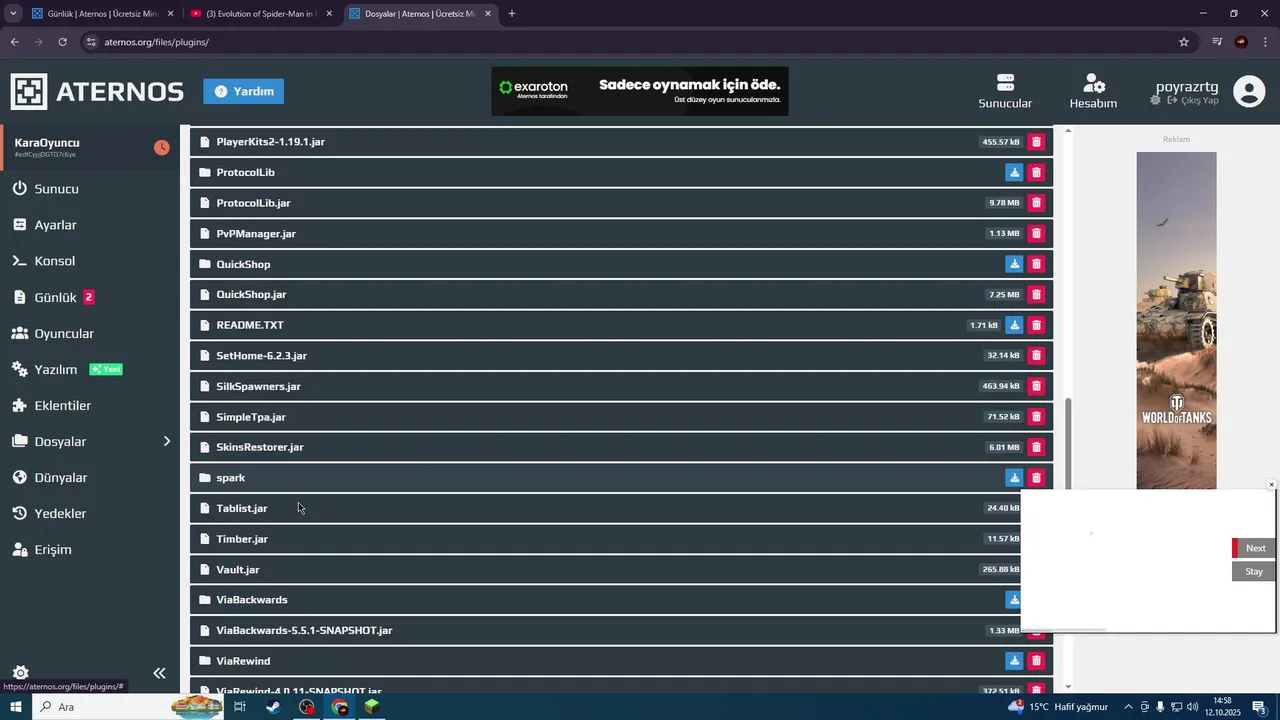The image size is (1280, 720).
Task: Open the user profile avatar
Action: click(x=1249, y=91)
